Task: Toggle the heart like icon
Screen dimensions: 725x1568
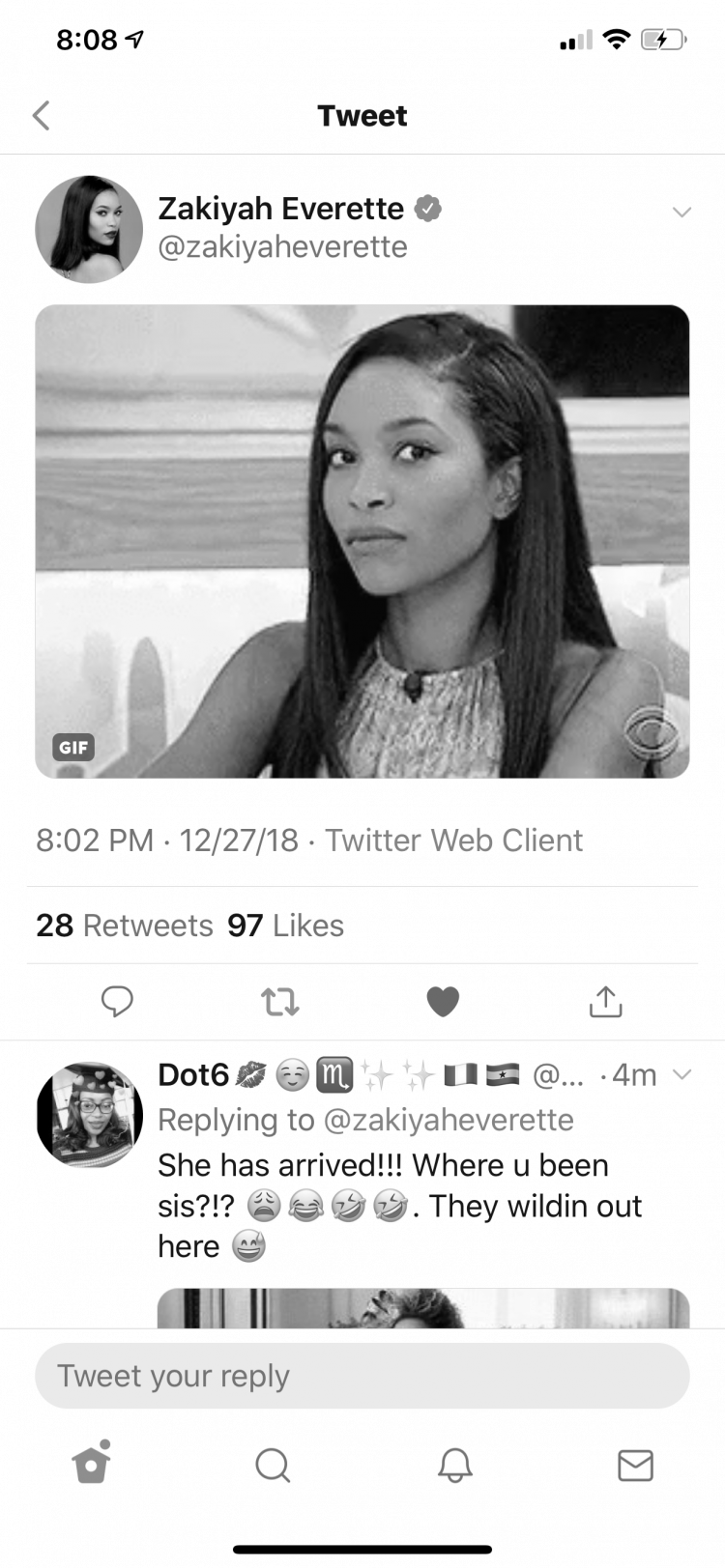Action: tap(443, 1002)
